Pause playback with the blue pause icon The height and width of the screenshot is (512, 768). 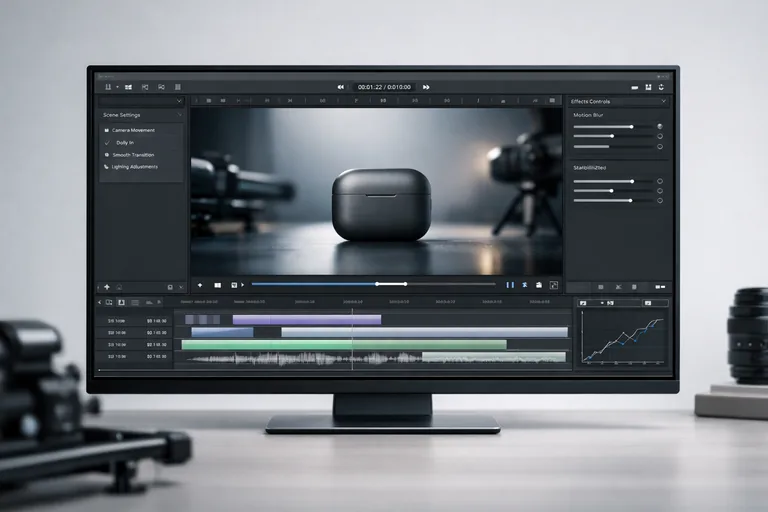point(510,285)
